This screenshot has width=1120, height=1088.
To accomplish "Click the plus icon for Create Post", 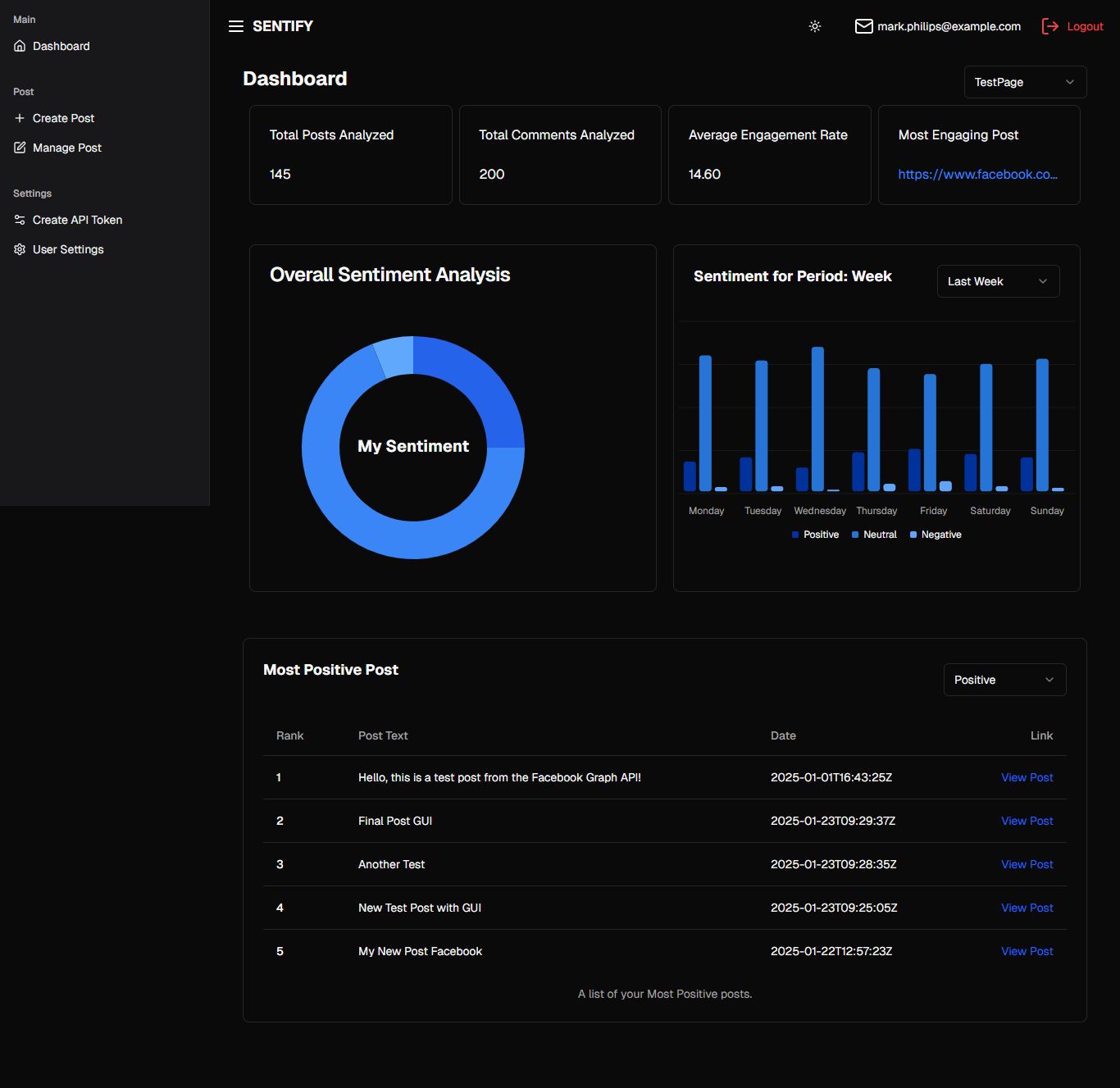I will [x=20, y=118].
